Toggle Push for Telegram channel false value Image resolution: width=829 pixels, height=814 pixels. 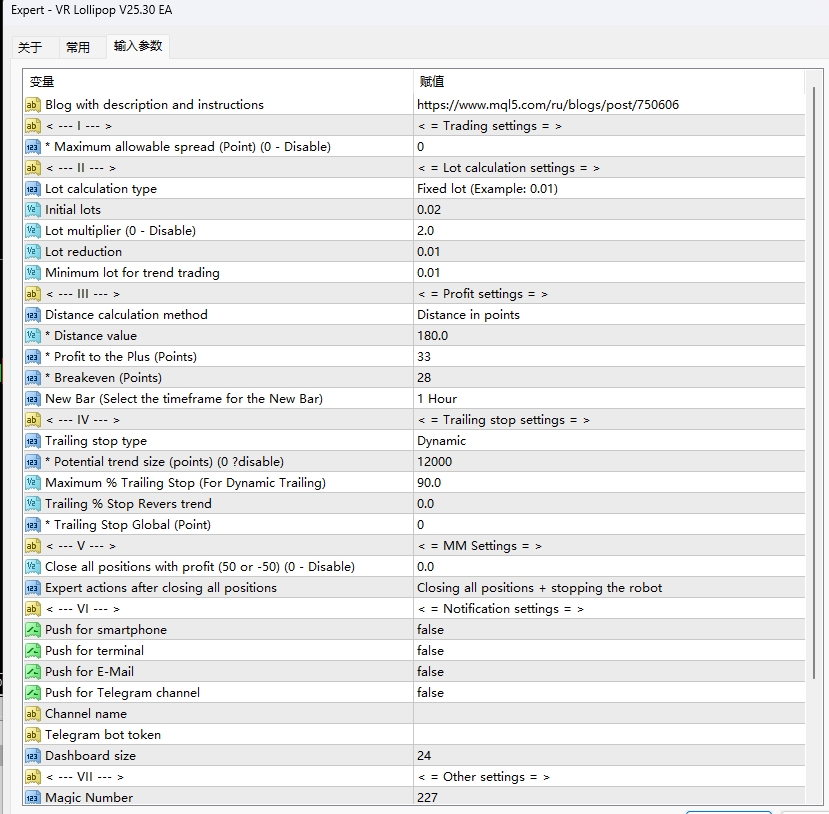click(x=609, y=693)
